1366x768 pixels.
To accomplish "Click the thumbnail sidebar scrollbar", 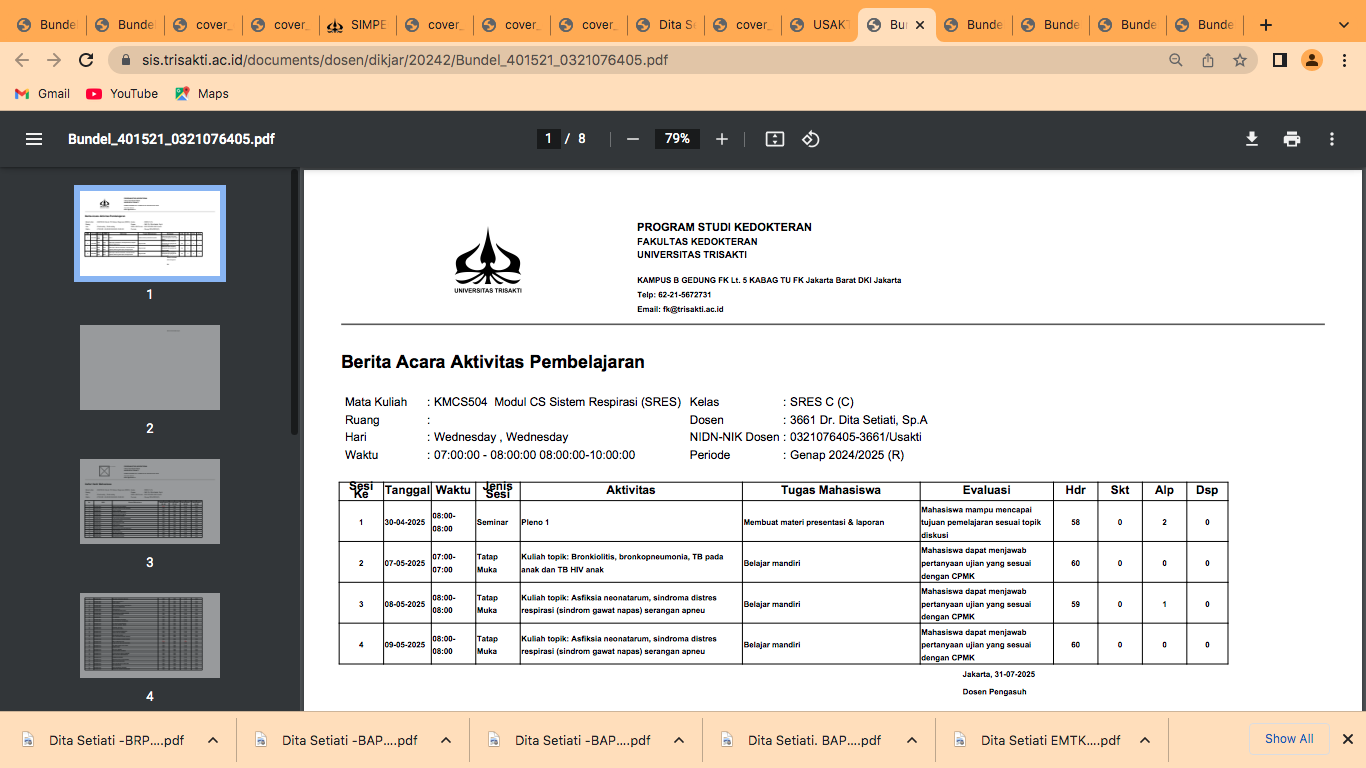I will pyautogui.click(x=295, y=302).
